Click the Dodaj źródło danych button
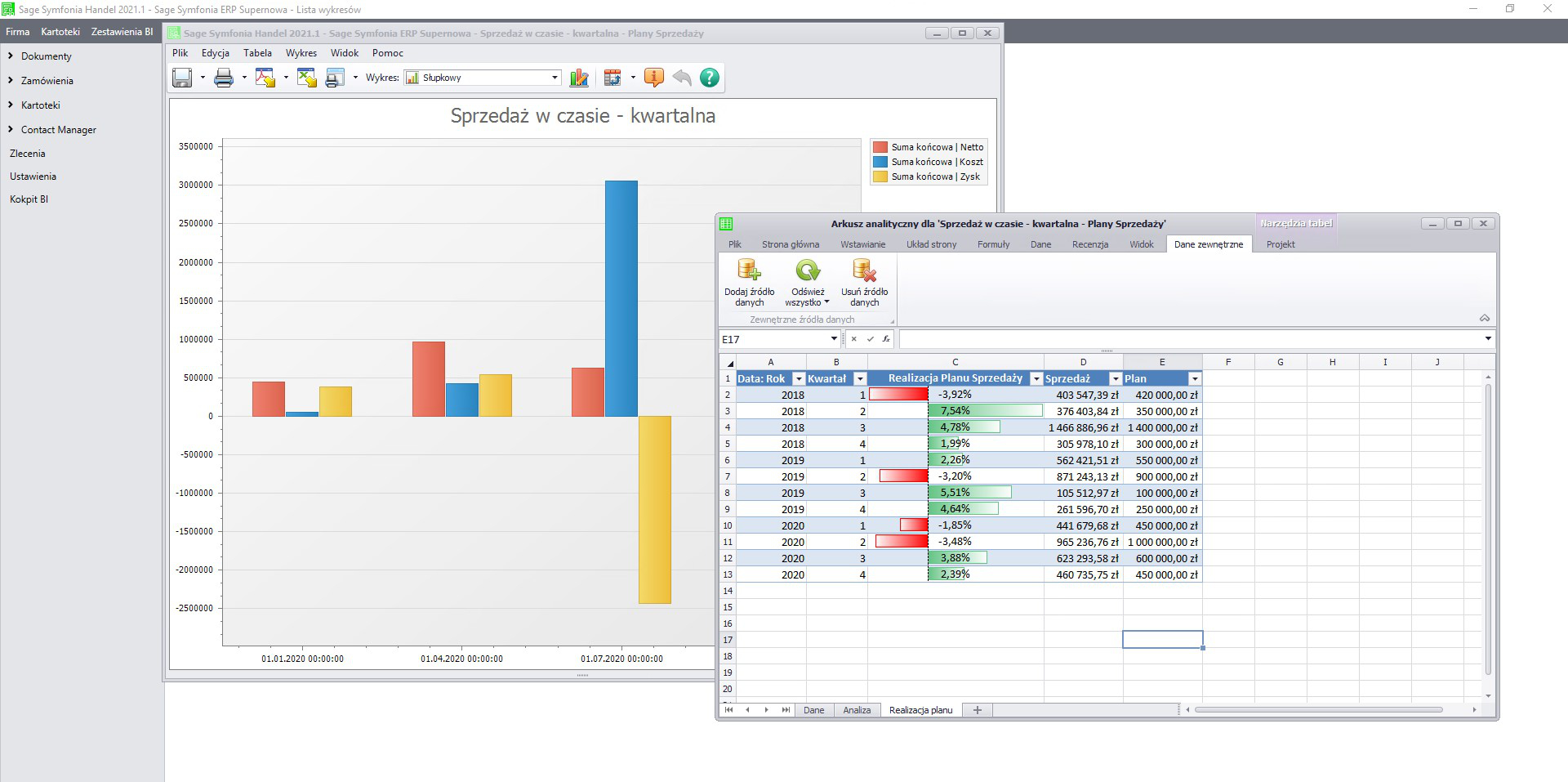 coord(749,282)
